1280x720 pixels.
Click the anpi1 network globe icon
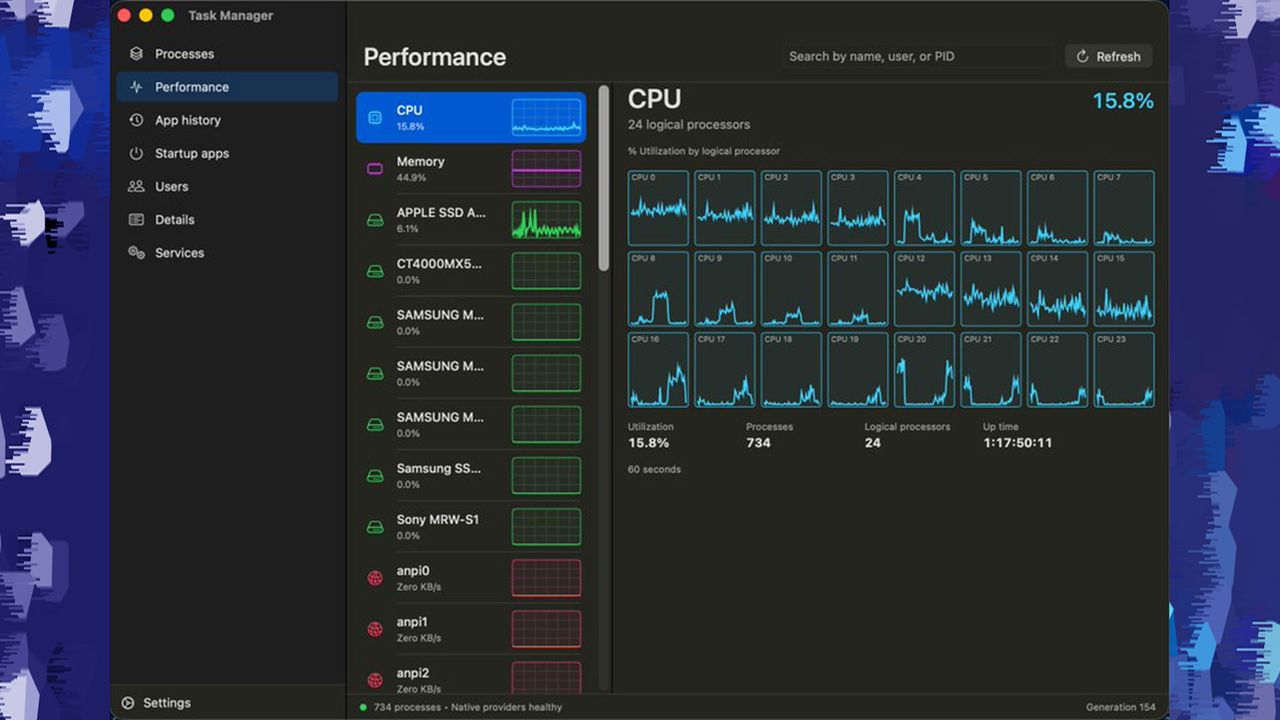coord(375,629)
